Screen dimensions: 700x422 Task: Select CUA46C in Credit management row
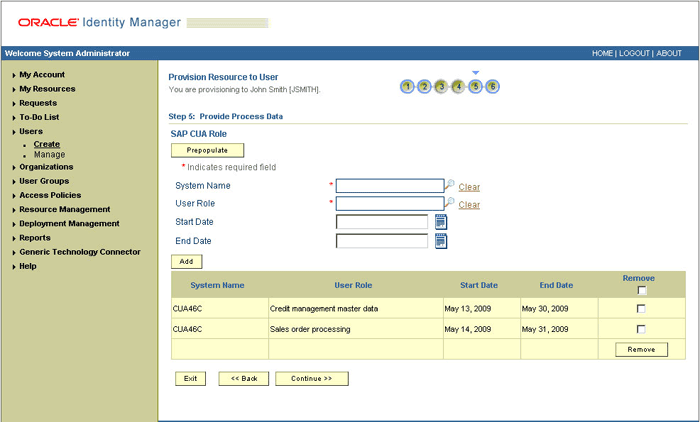(220, 309)
